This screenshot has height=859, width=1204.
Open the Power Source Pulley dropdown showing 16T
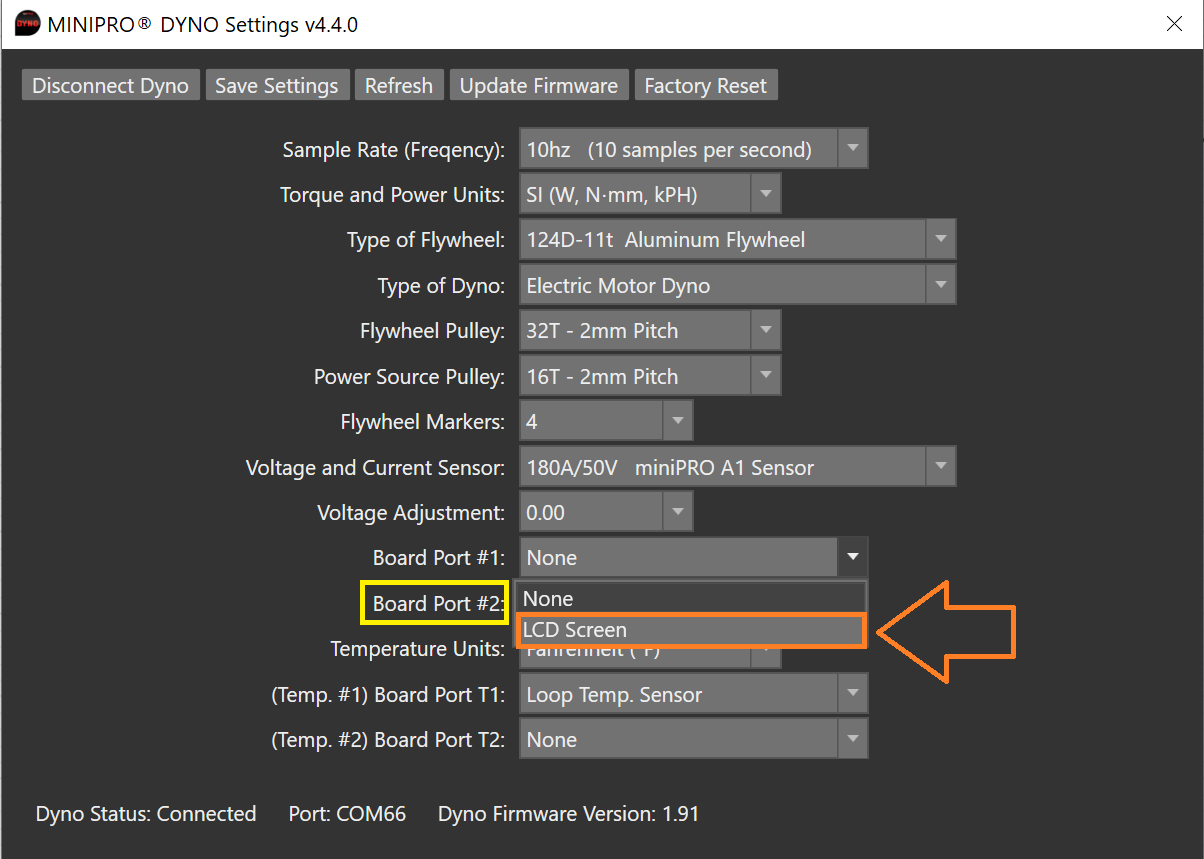coord(650,376)
